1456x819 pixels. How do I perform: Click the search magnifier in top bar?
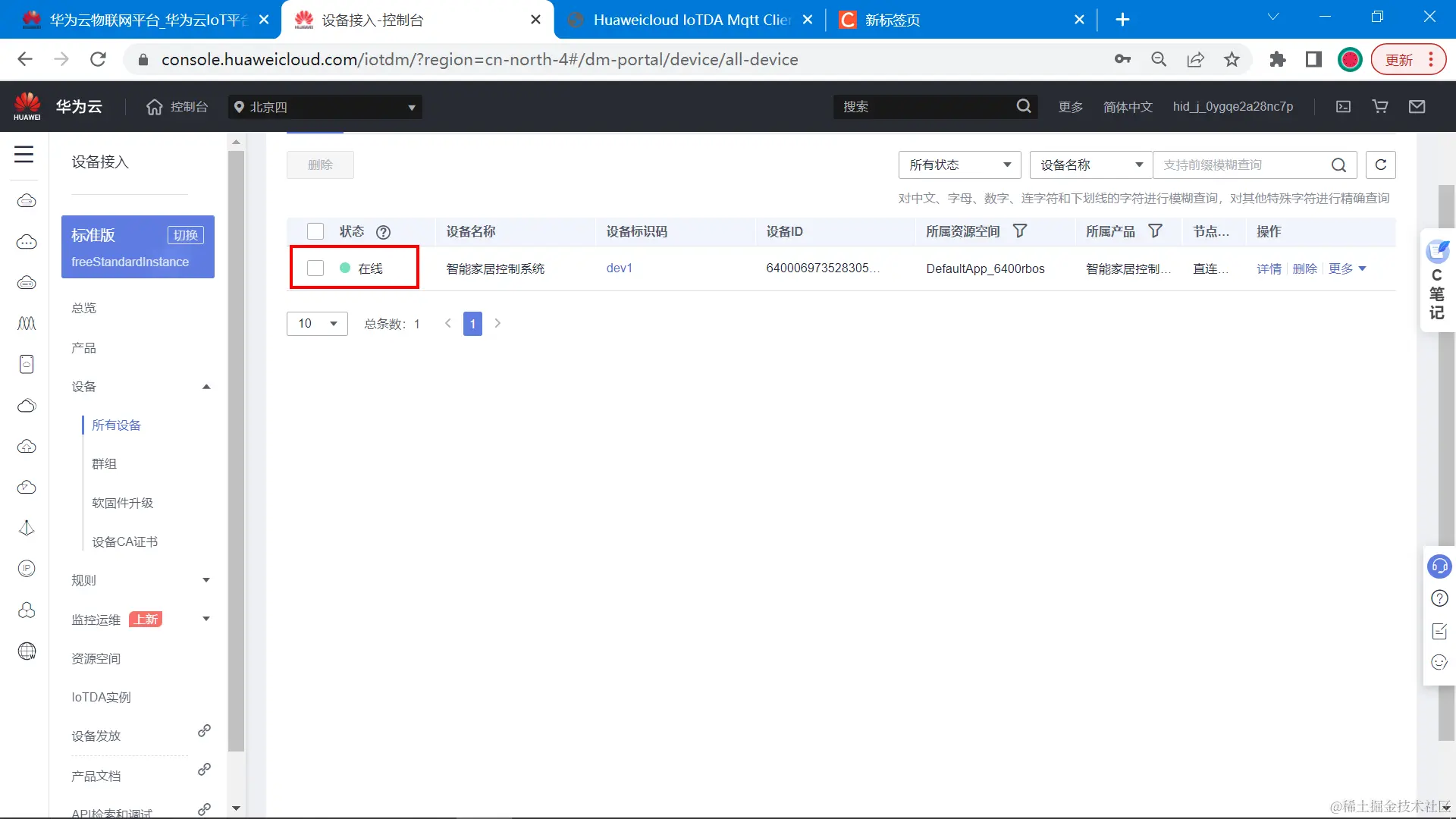point(1024,106)
